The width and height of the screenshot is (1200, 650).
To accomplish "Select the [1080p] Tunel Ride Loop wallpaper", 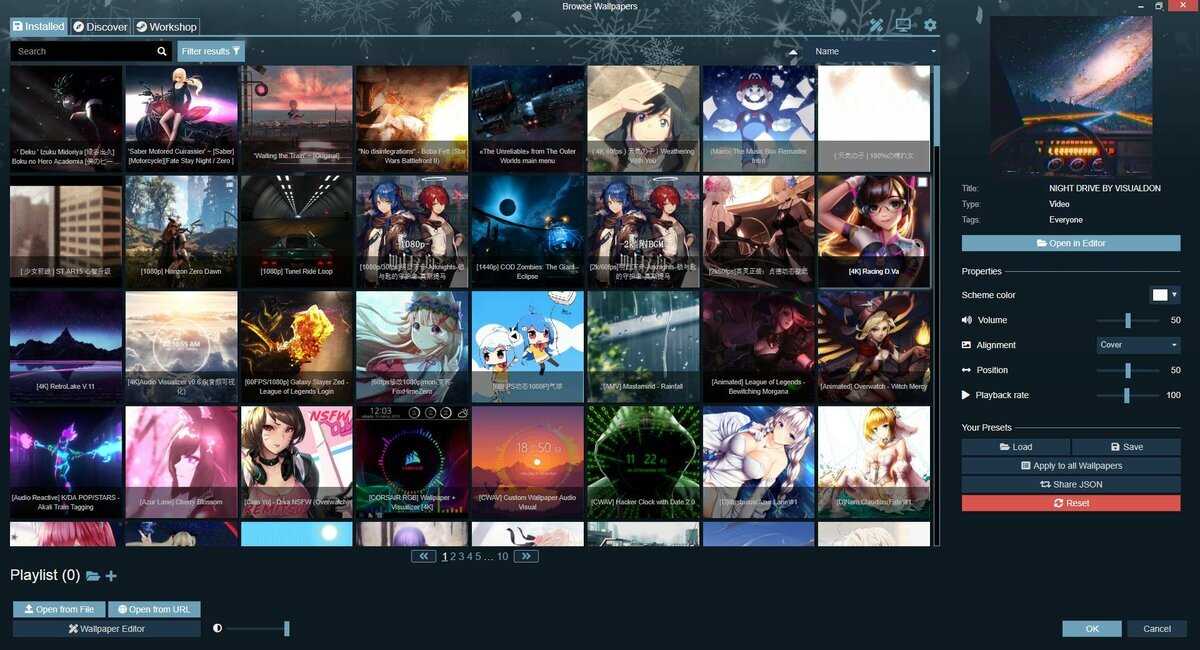I will tap(297, 232).
